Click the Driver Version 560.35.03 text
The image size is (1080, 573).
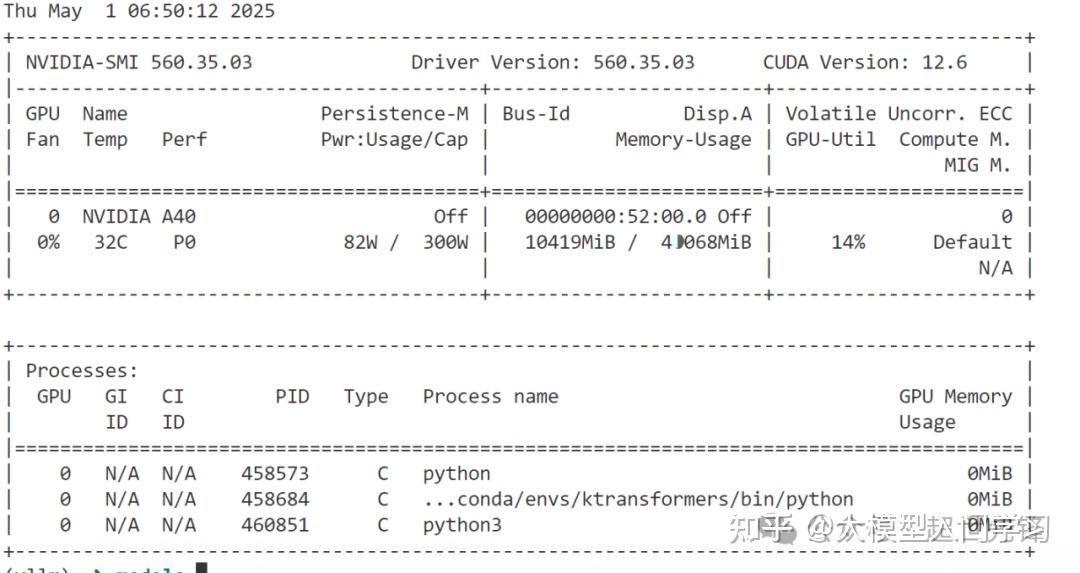pos(552,62)
